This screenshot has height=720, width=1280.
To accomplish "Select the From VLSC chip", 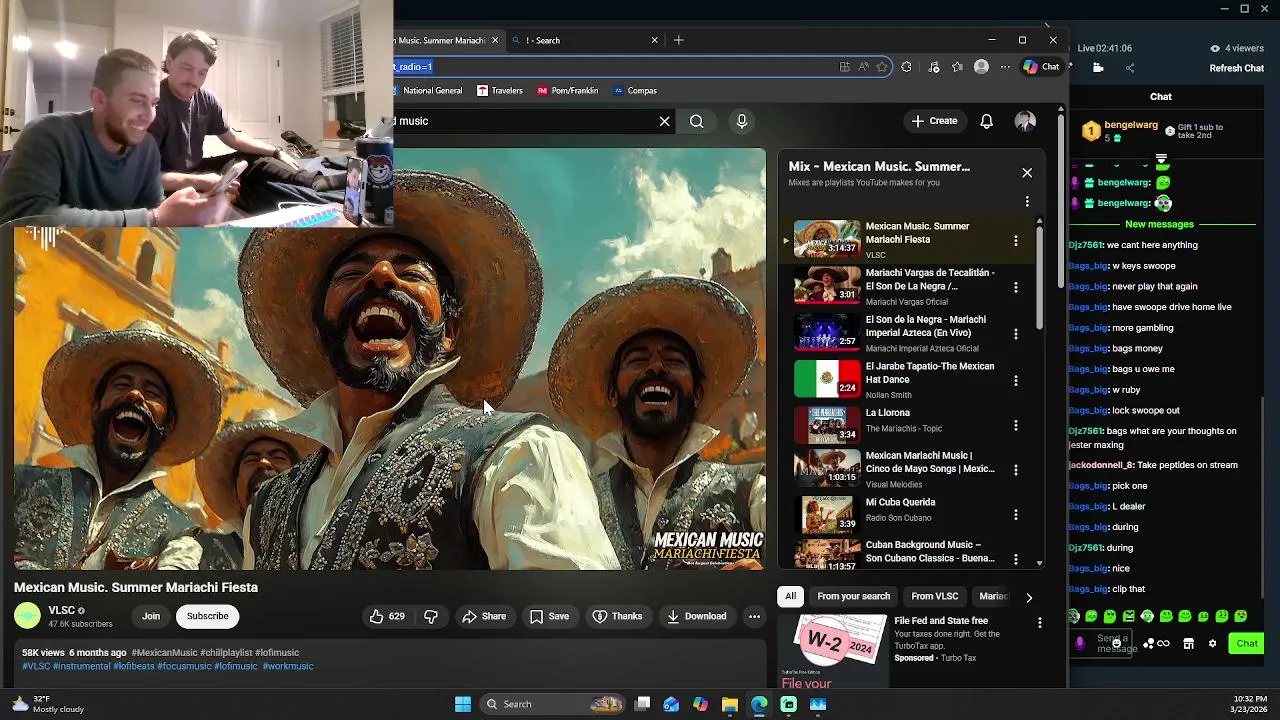I will pos(934,596).
